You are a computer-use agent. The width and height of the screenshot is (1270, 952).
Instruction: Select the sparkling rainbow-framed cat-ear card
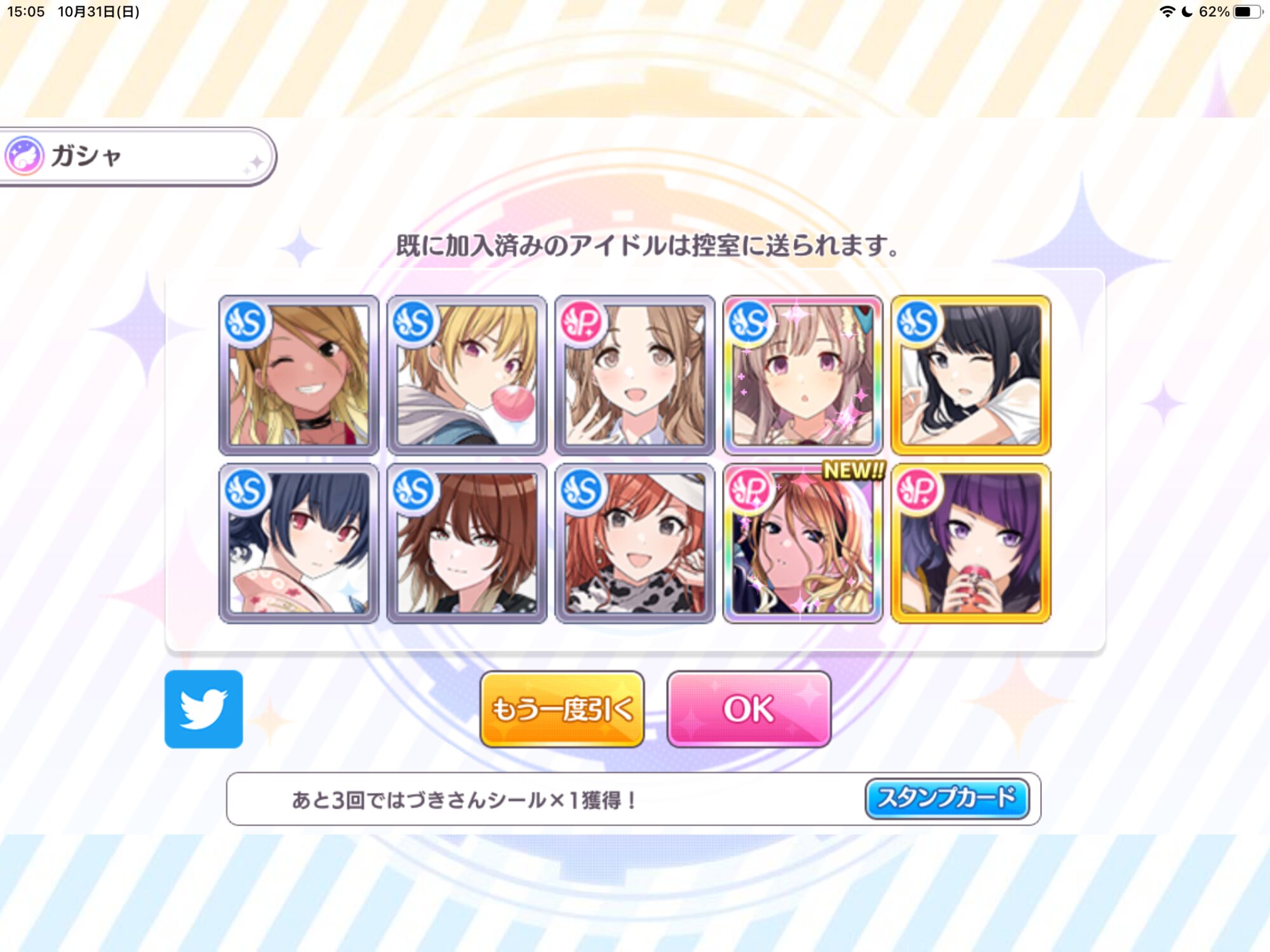pos(803,375)
